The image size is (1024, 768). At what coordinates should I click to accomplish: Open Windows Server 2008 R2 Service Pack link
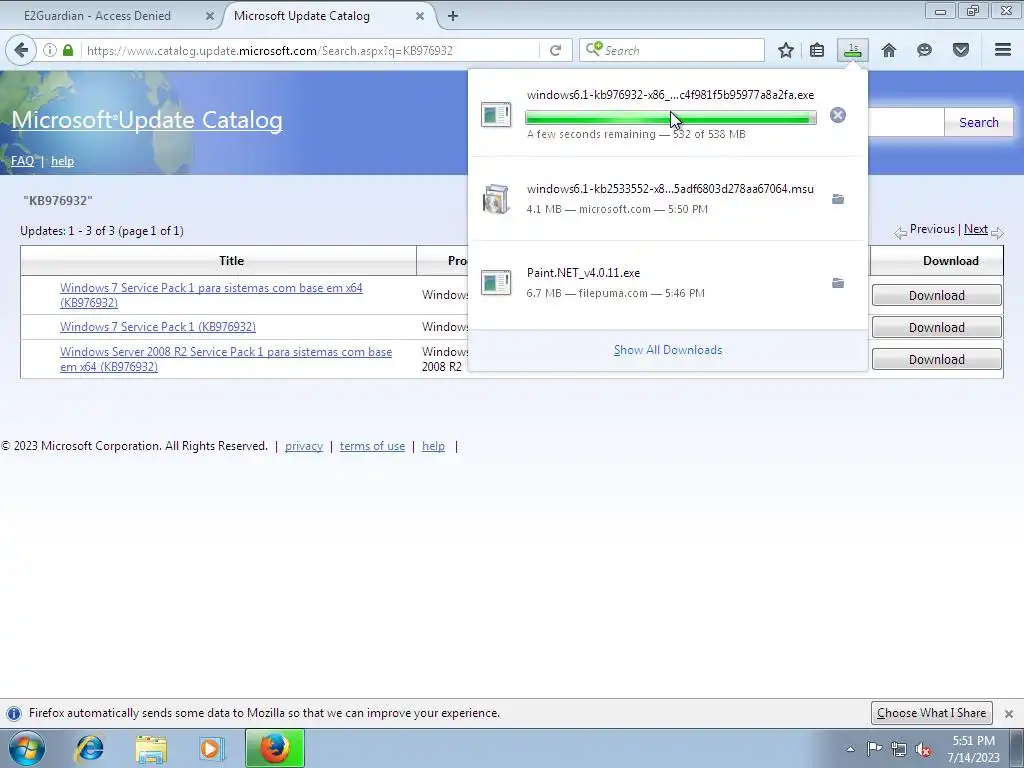226,359
